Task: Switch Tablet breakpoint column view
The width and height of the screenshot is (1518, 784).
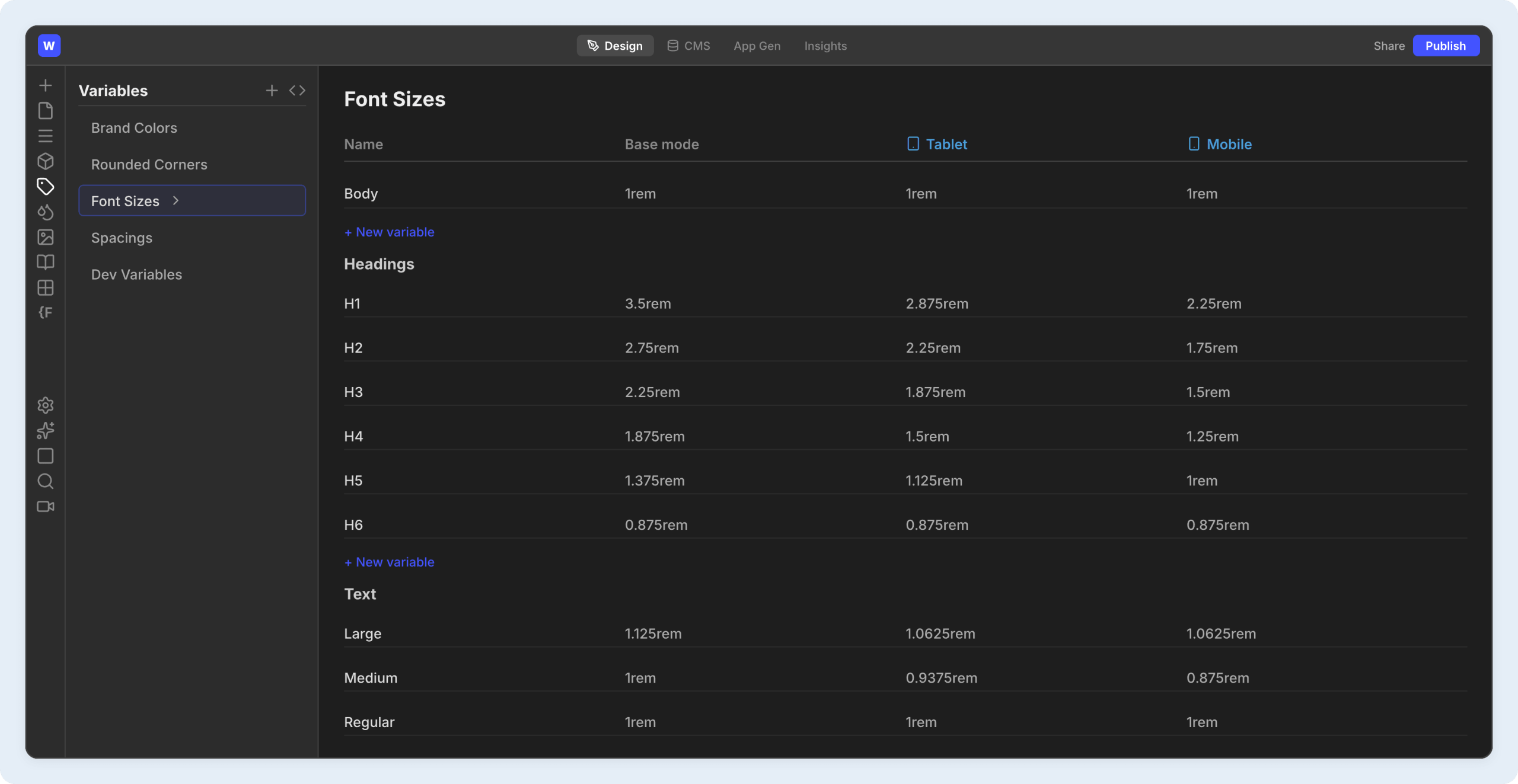Action: 937,144
